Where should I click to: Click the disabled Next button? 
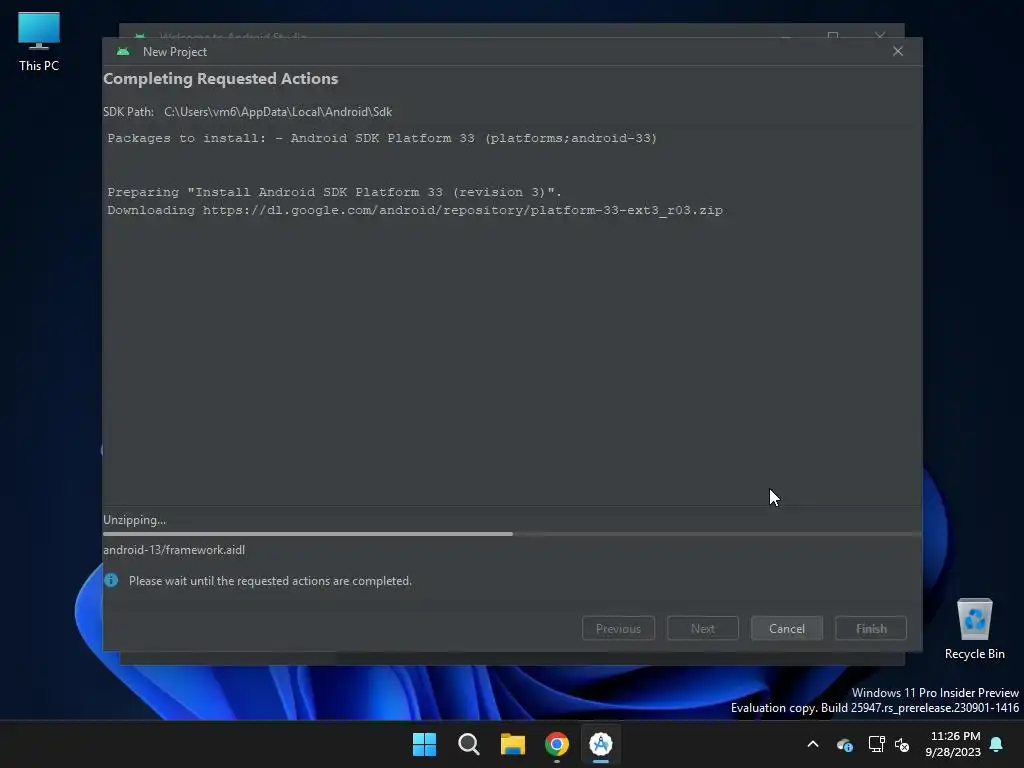click(x=703, y=628)
